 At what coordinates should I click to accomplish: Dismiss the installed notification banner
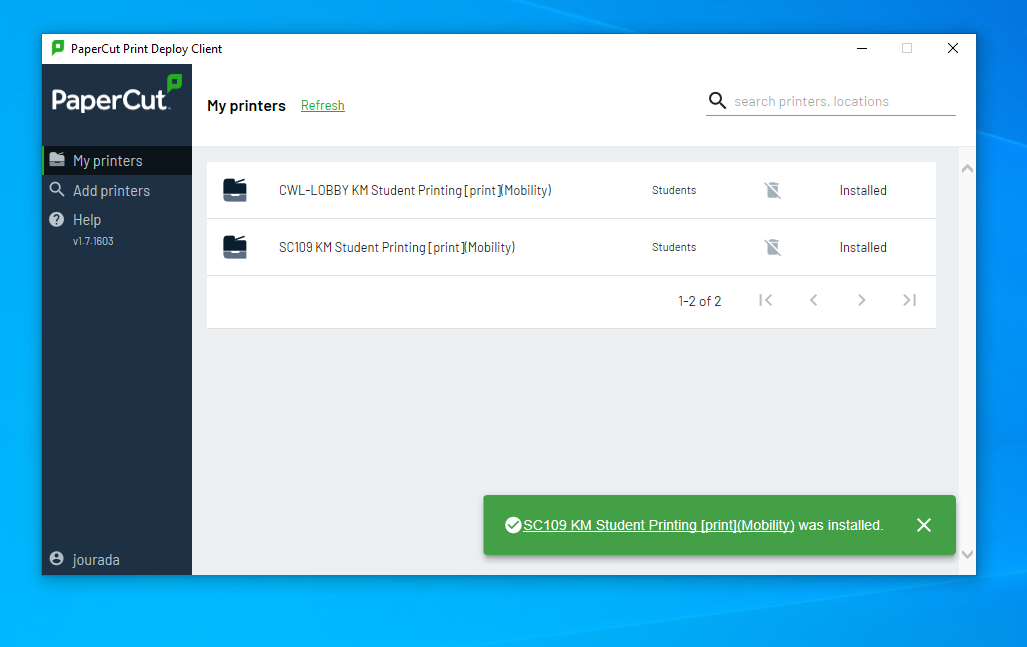924,525
